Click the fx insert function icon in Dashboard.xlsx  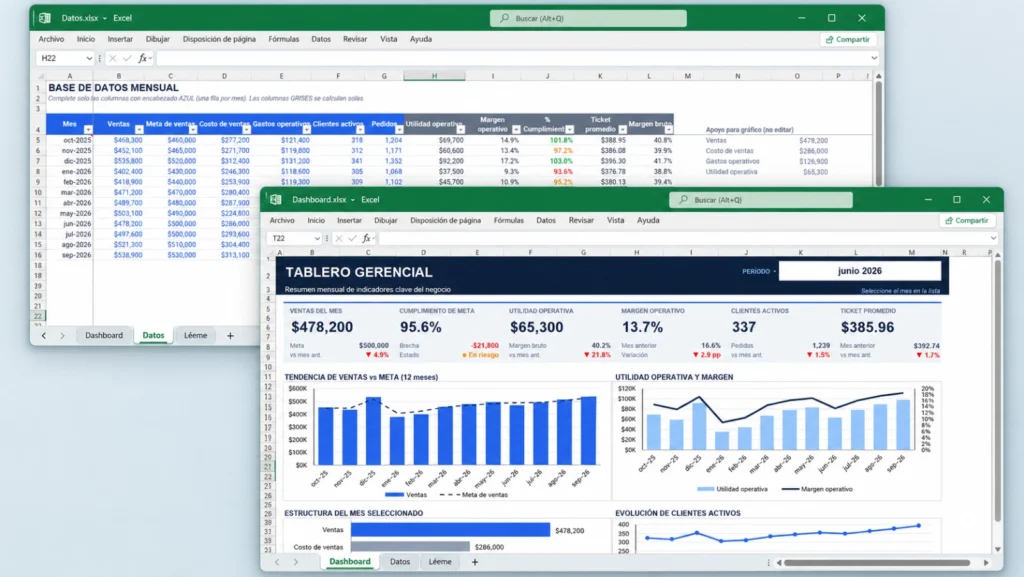(367, 238)
